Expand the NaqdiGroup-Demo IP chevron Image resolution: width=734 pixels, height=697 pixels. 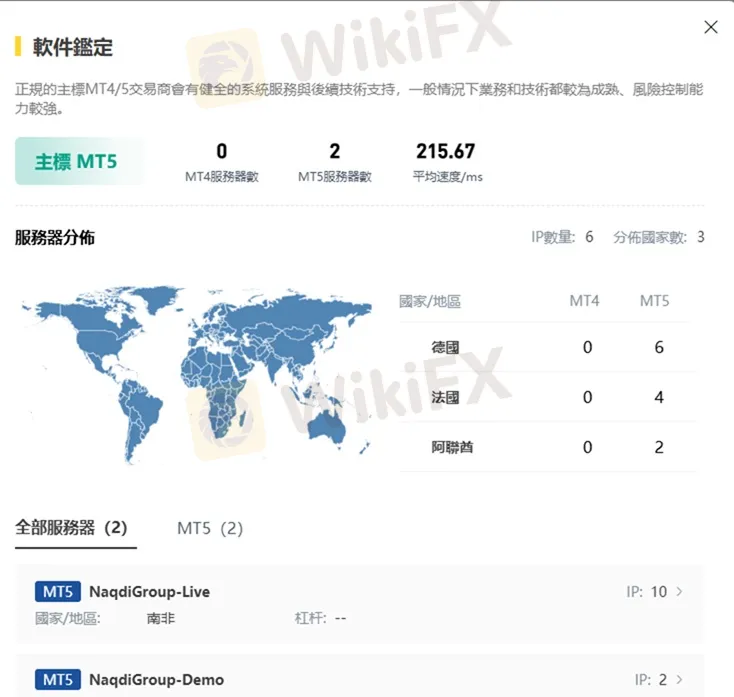(x=679, y=679)
